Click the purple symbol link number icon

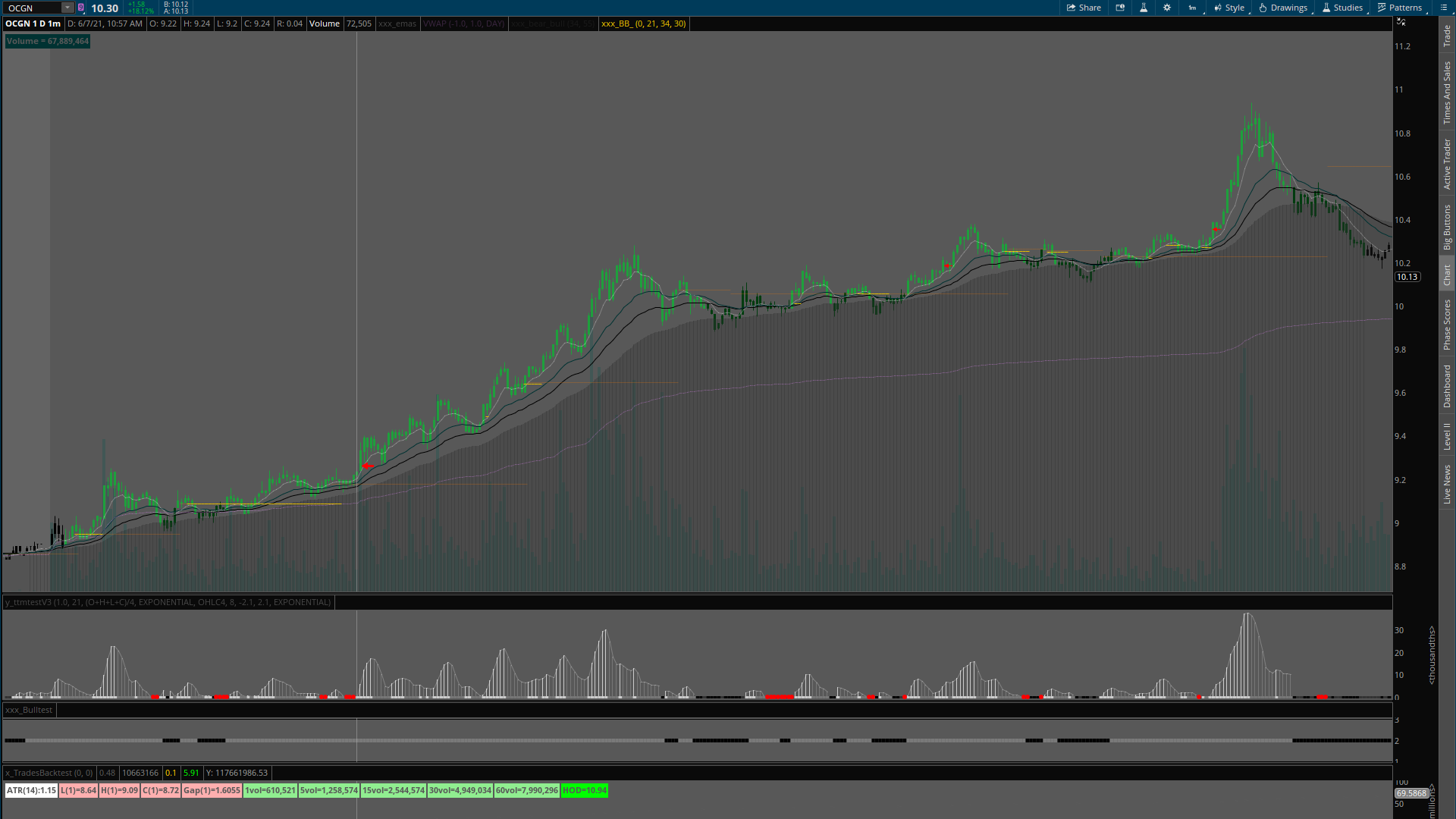coord(81,8)
